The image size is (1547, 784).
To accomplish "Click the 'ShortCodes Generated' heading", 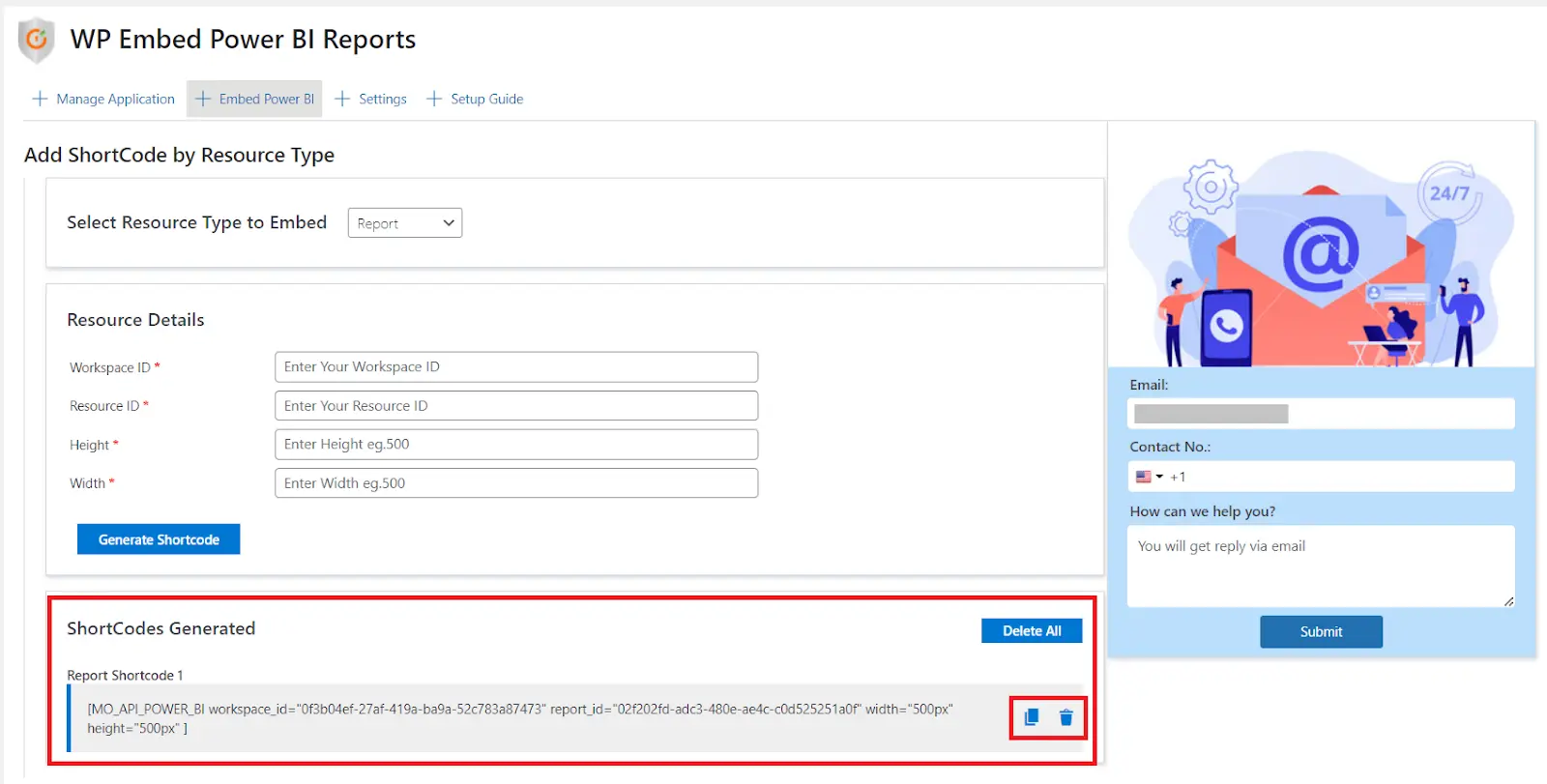I will [161, 628].
